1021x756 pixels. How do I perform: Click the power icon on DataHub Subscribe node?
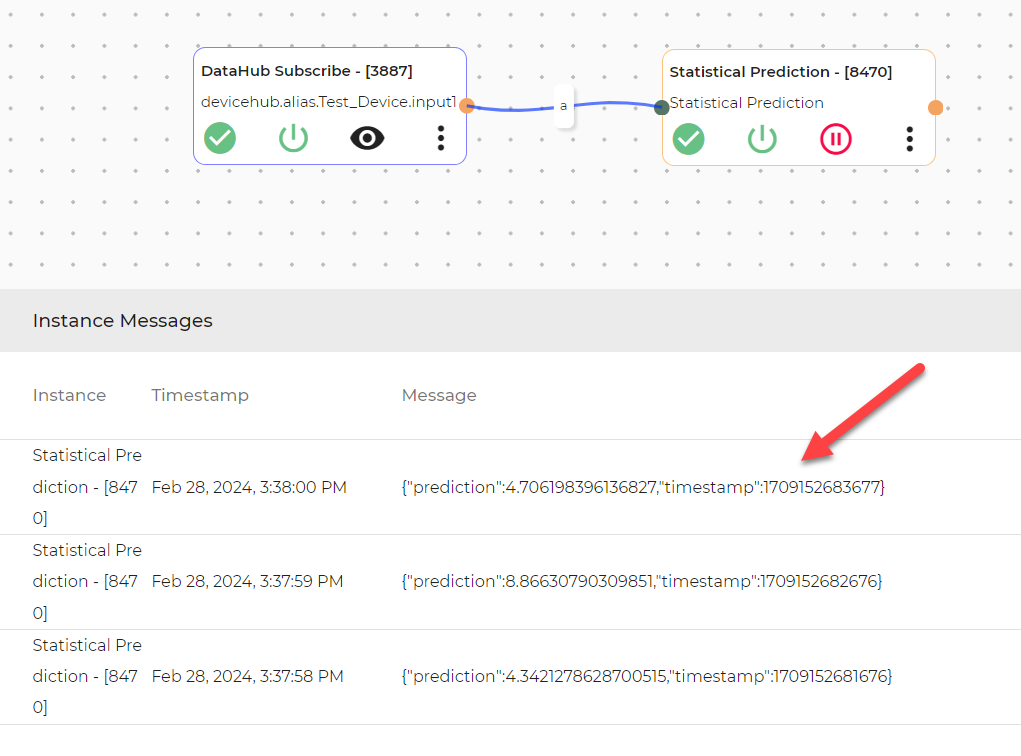[293, 138]
